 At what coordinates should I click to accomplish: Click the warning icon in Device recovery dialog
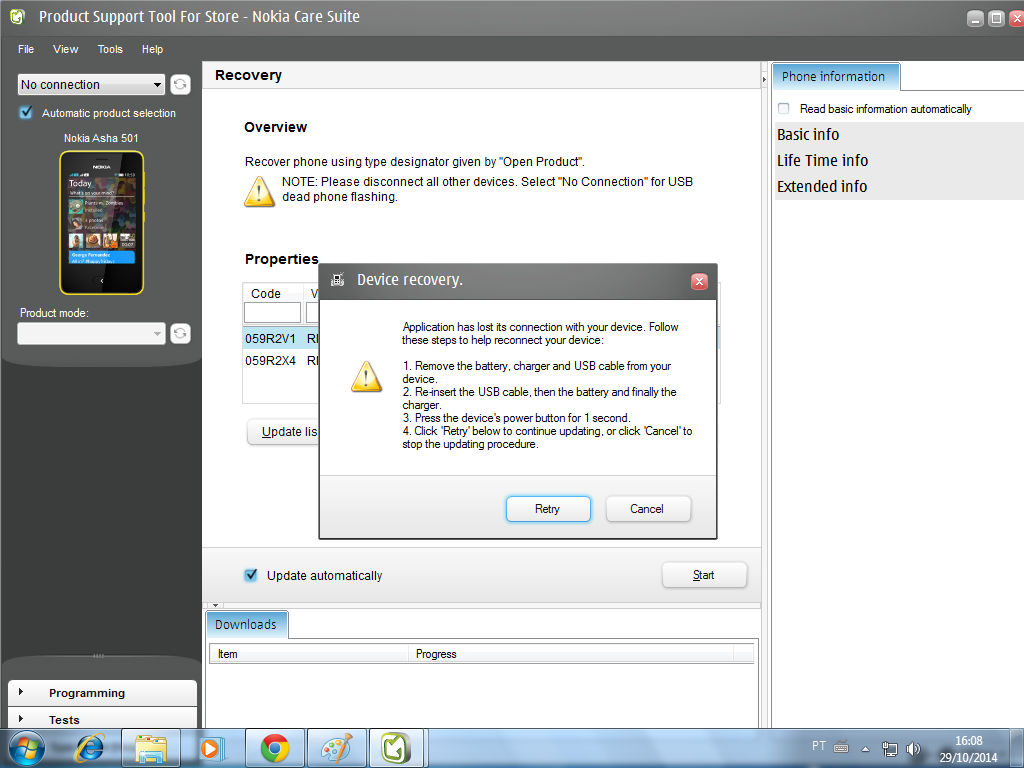pyautogui.click(x=366, y=377)
